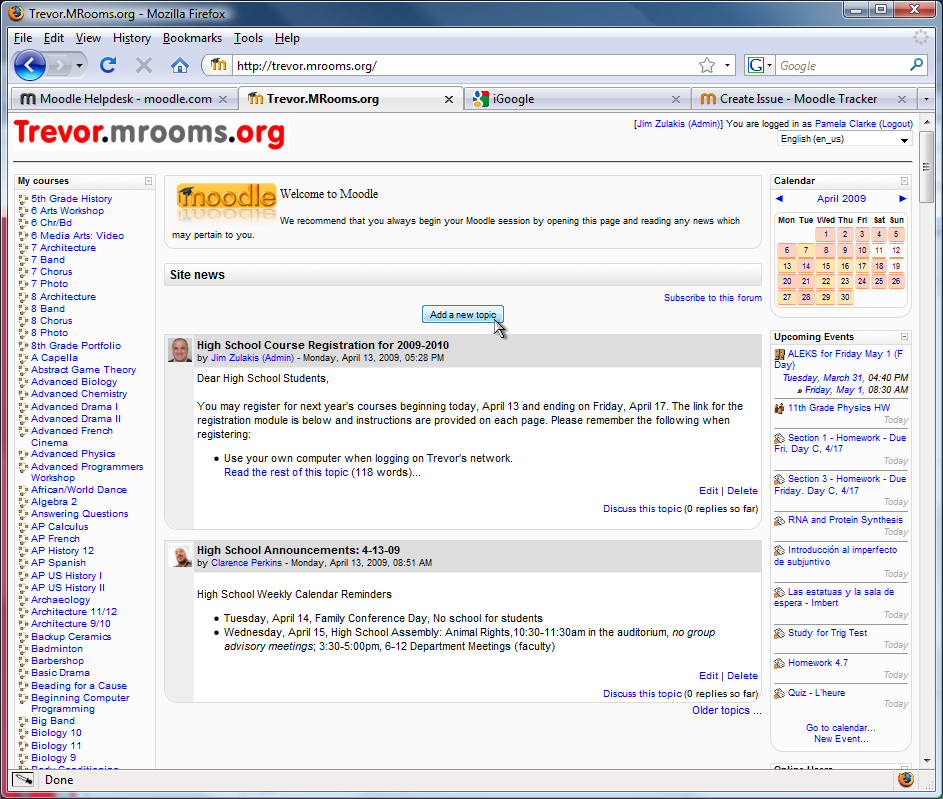Click the Google search field
Image resolution: width=943 pixels, height=799 pixels.
tap(842, 66)
